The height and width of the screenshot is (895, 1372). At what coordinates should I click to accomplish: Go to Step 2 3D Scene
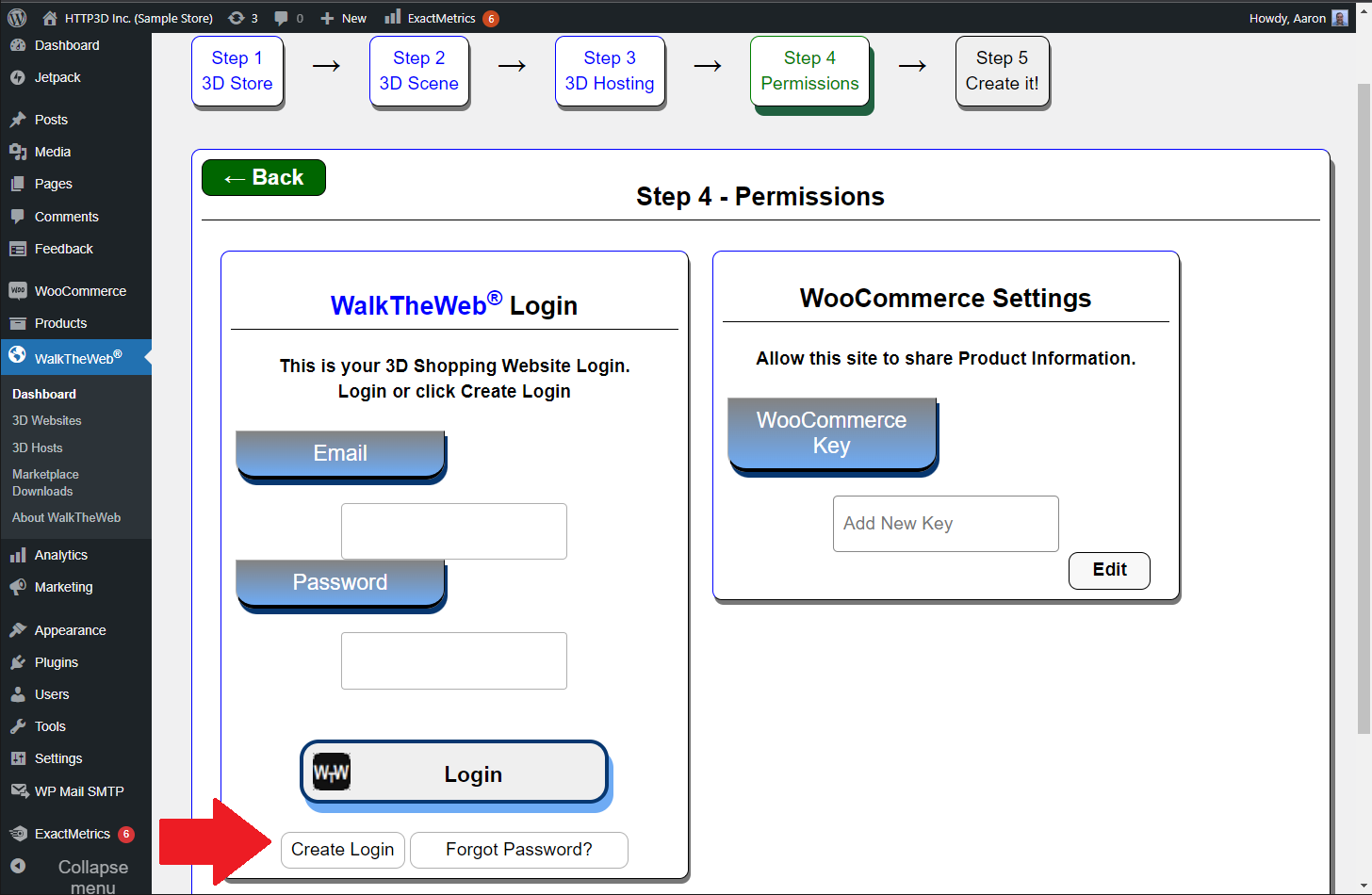point(419,71)
